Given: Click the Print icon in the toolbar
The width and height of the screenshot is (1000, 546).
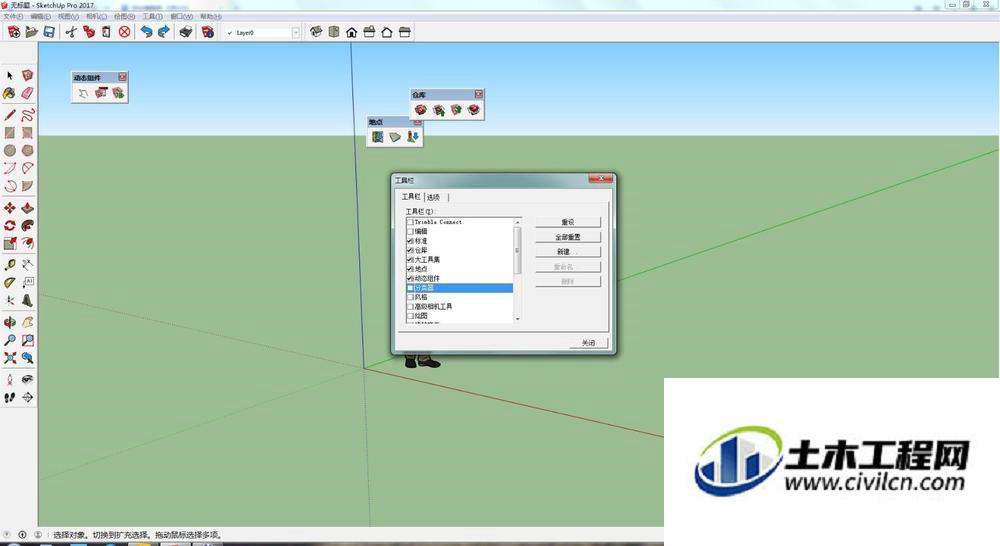Looking at the screenshot, I should [186, 32].
